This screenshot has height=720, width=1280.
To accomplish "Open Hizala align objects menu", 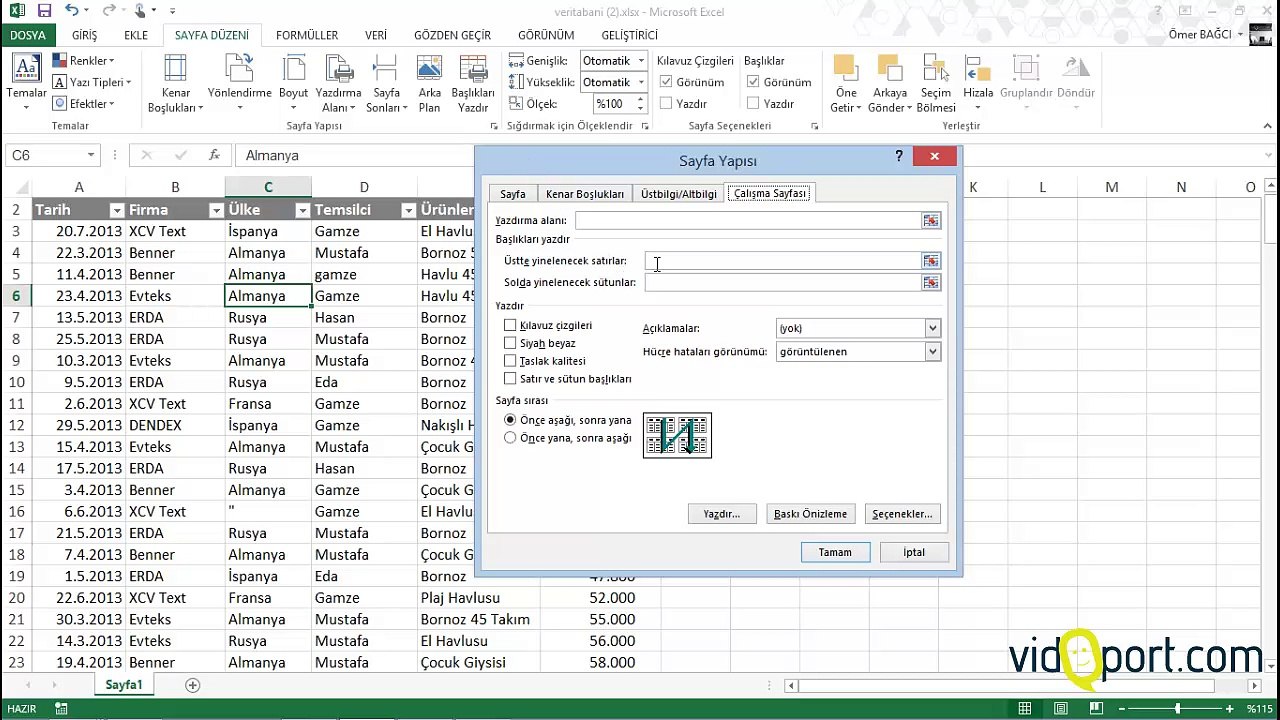I will point(978,84).
